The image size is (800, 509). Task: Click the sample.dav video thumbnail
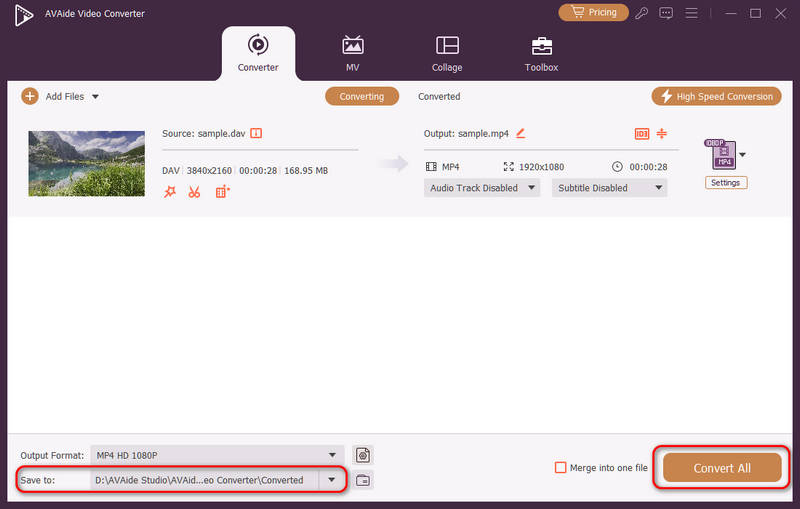(x=87, y=163)
